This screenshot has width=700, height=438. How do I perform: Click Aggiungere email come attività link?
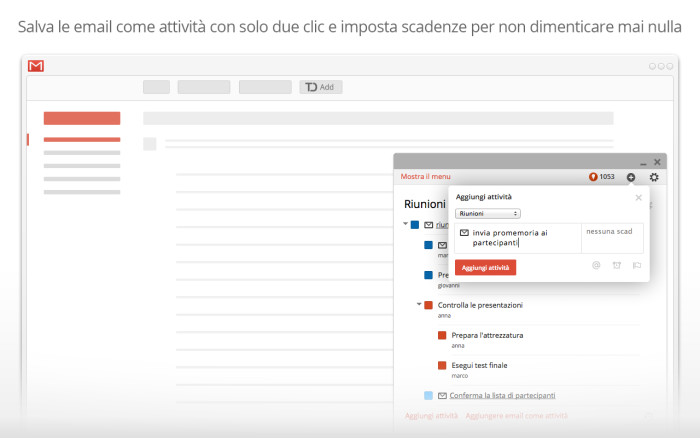pos(517,416)
